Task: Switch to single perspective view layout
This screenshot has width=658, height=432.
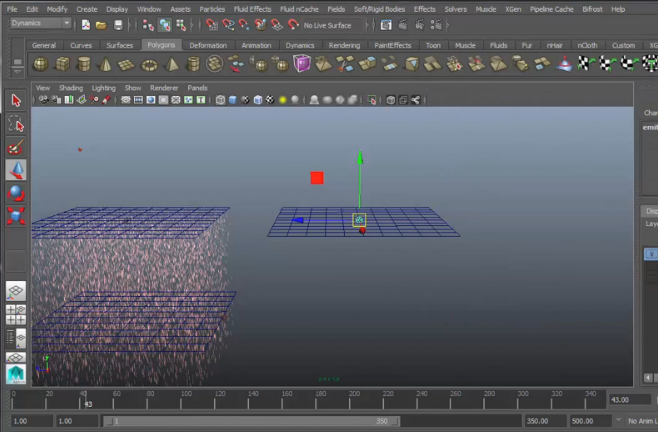Action: click(16, 291)
